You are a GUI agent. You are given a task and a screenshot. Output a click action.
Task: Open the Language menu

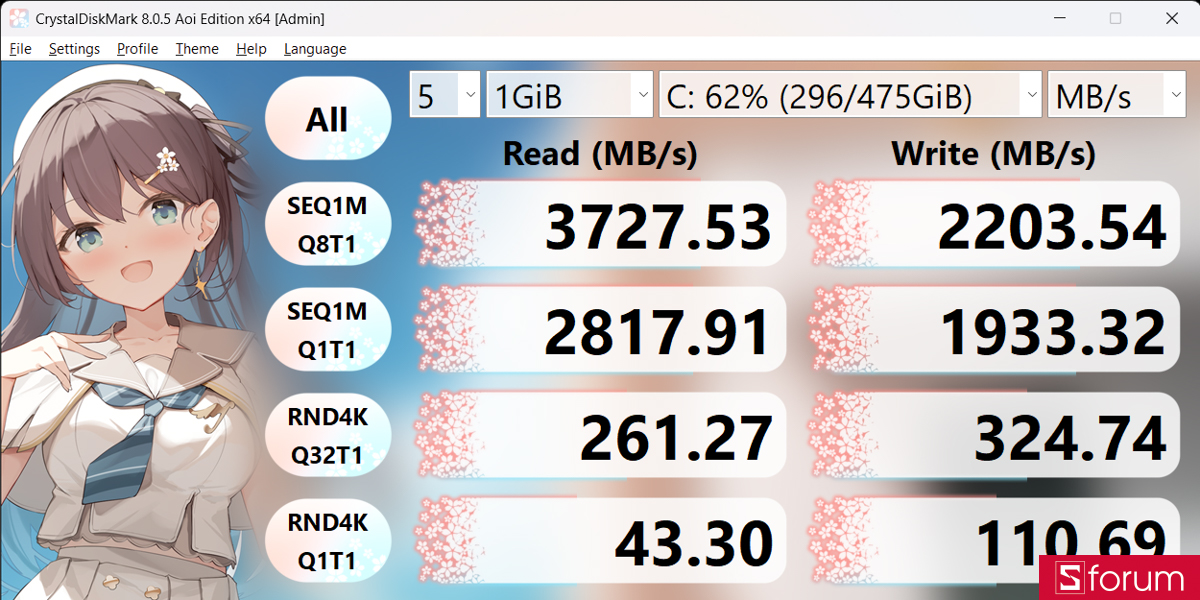coord(315,48)
